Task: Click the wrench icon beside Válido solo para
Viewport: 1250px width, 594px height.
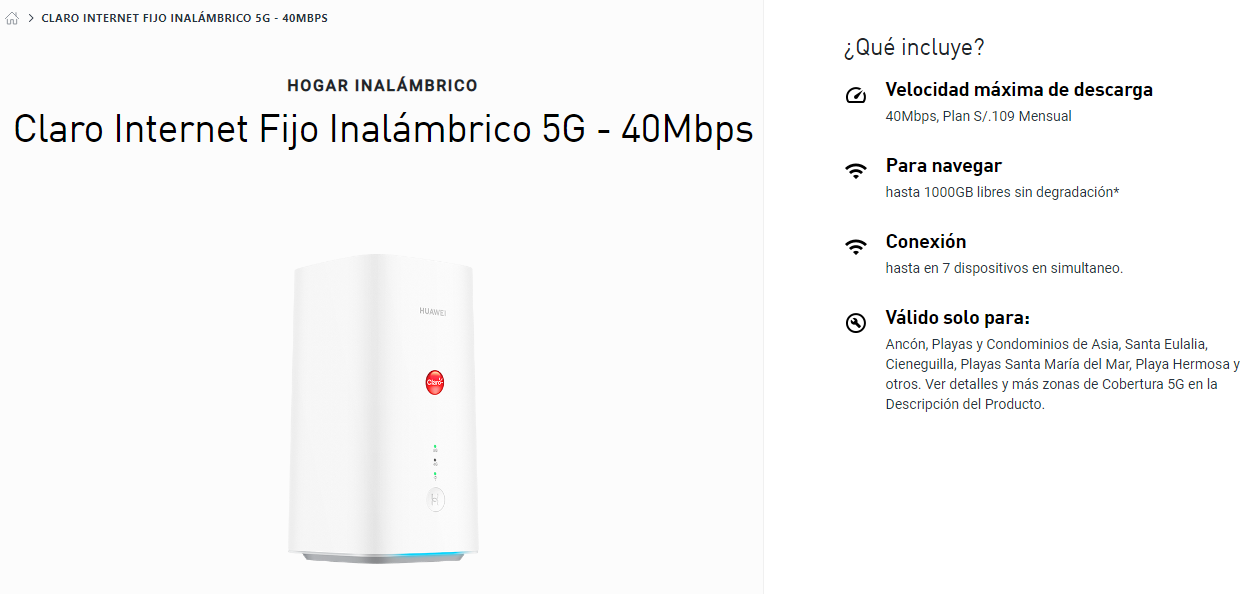Action: (x=855, y=323)
